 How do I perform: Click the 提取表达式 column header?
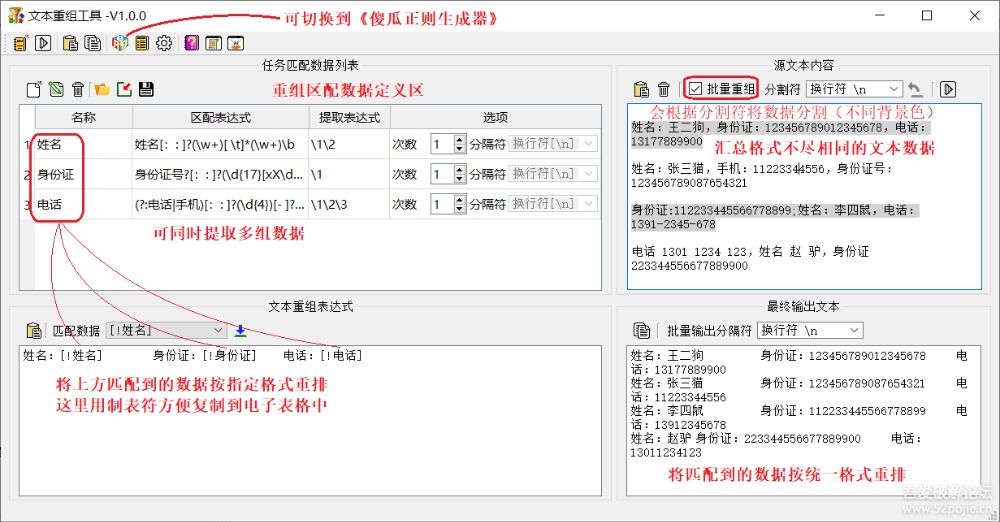click(349, 117)
